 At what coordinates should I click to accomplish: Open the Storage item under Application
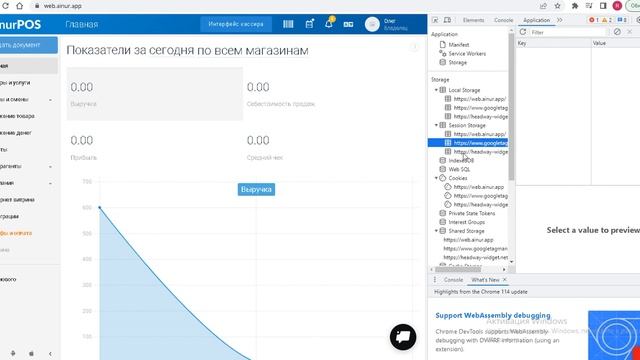(x=457, y=62)
